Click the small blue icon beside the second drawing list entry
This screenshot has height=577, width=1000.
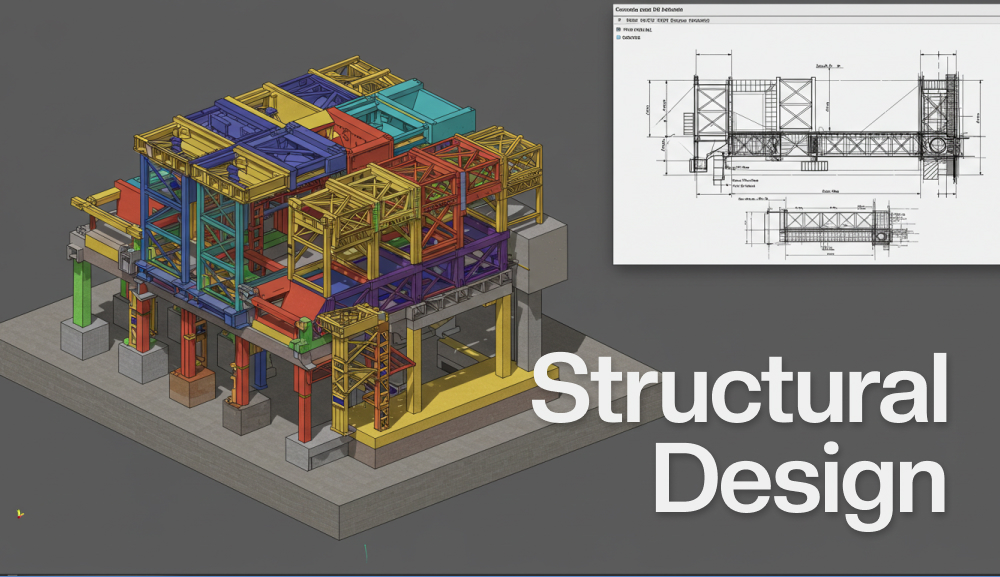618,37
